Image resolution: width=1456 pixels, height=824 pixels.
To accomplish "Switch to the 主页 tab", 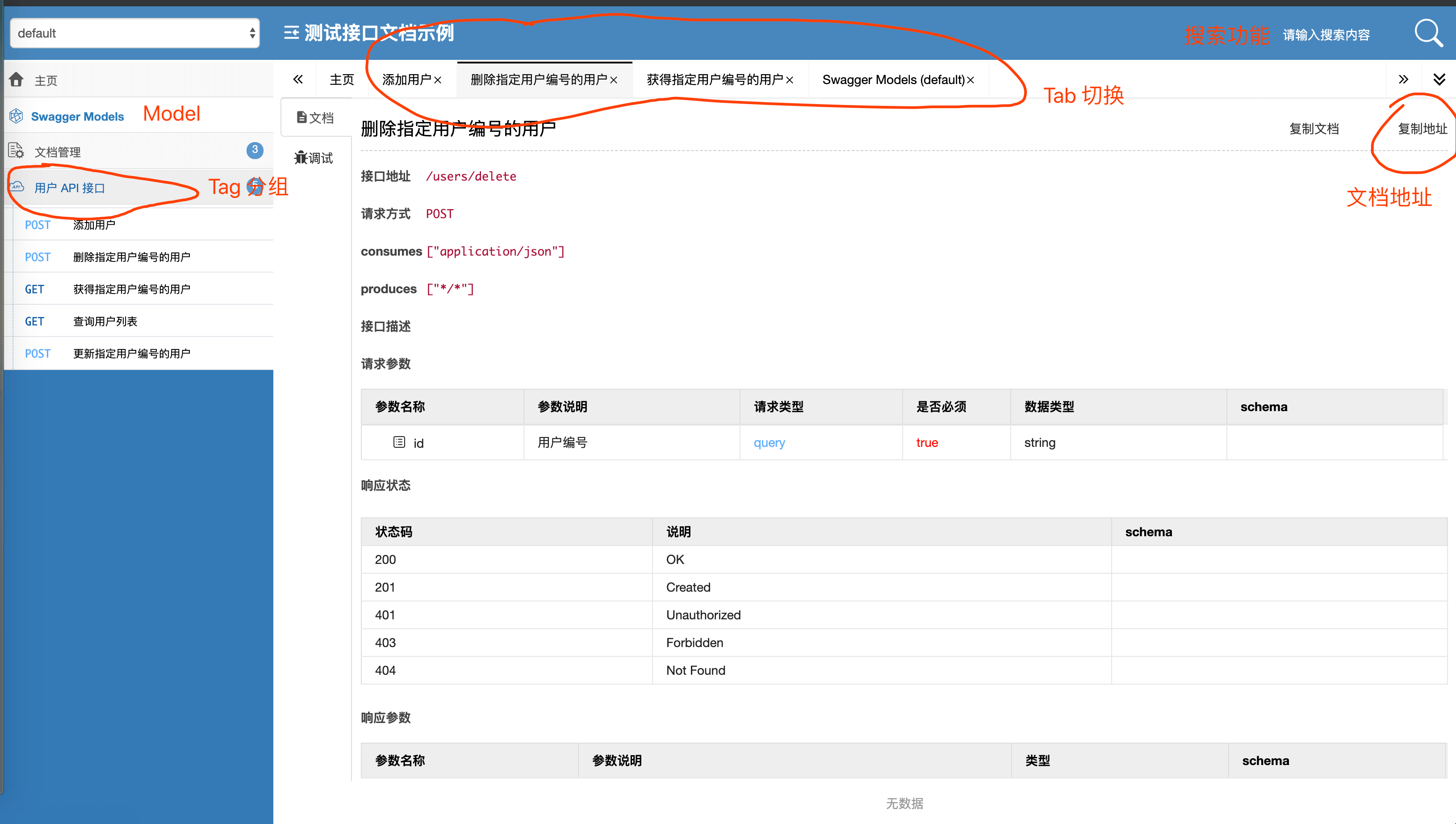I will click(x=341, y=79).
